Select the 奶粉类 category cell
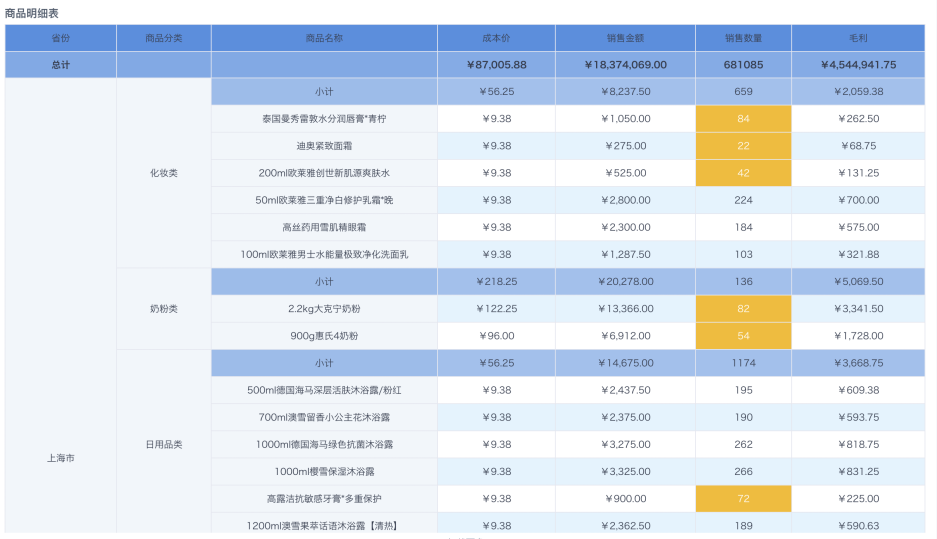Image resolution: width=937 pixels, height=539 pixels. point(164,309)
